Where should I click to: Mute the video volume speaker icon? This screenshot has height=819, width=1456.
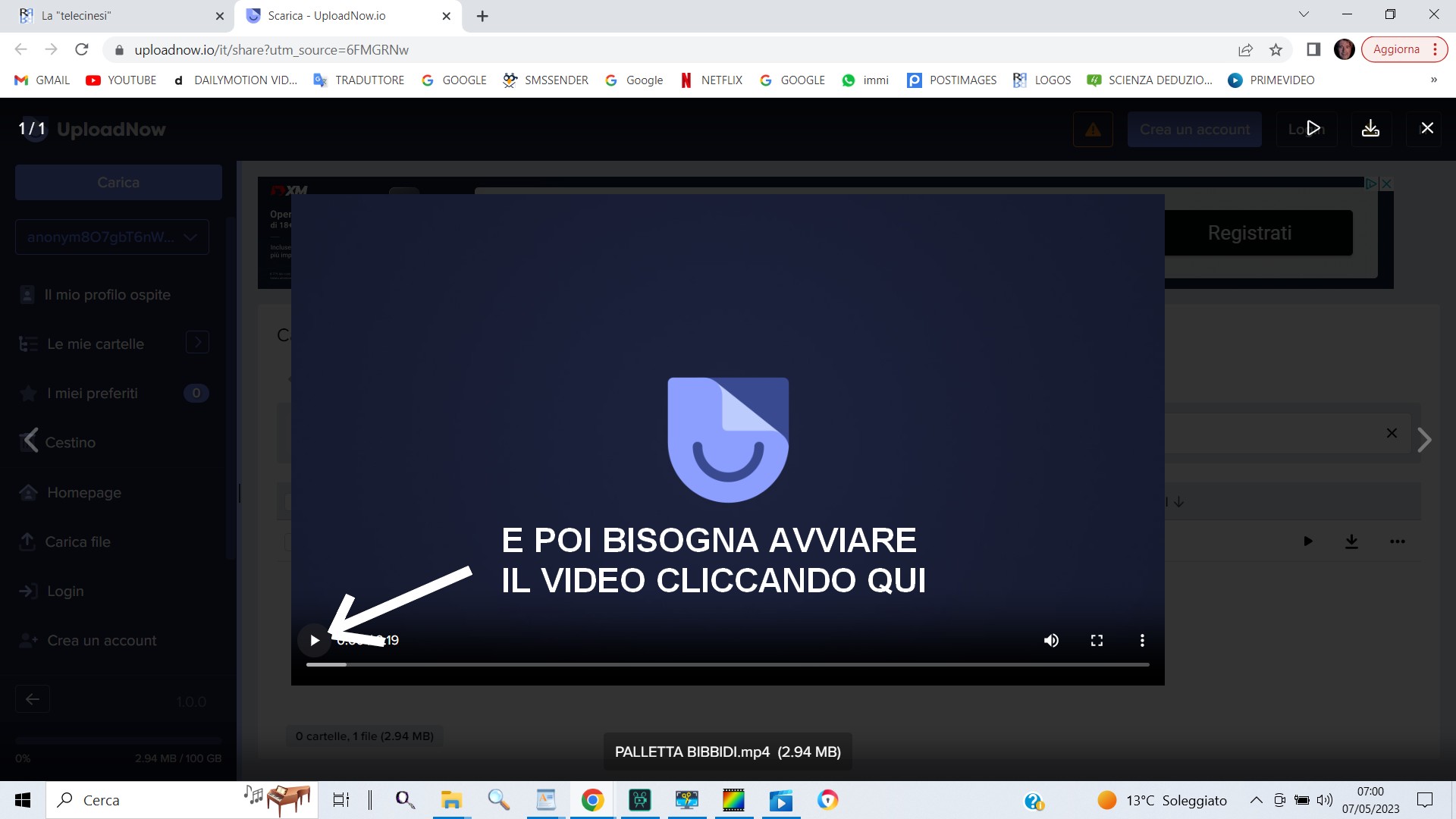(x=1051, y=641)
